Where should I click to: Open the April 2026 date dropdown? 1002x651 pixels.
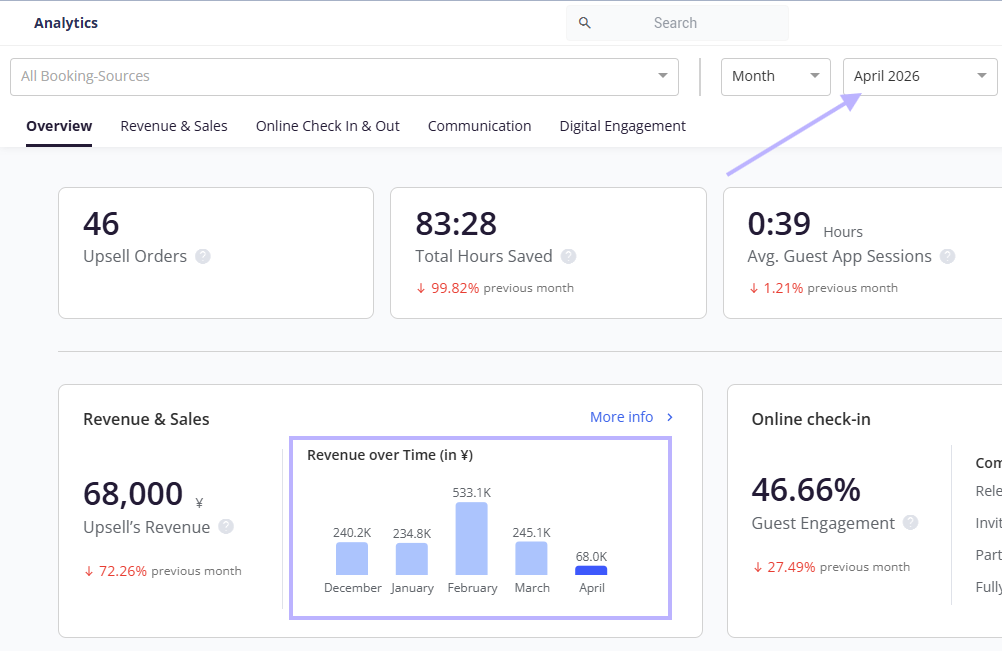(x=920, y=77)
